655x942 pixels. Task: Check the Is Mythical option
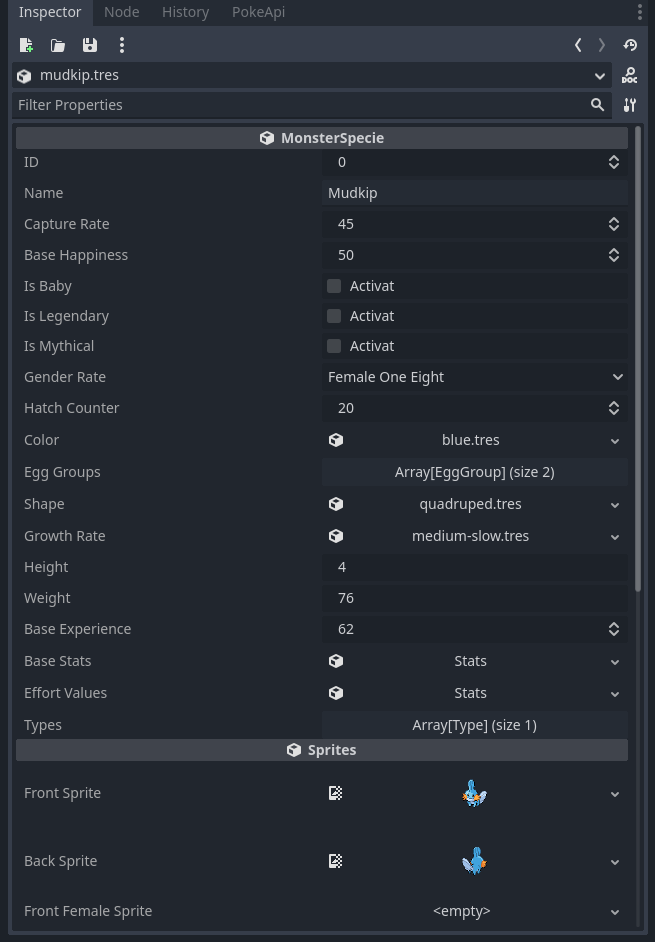pos(334,346)
